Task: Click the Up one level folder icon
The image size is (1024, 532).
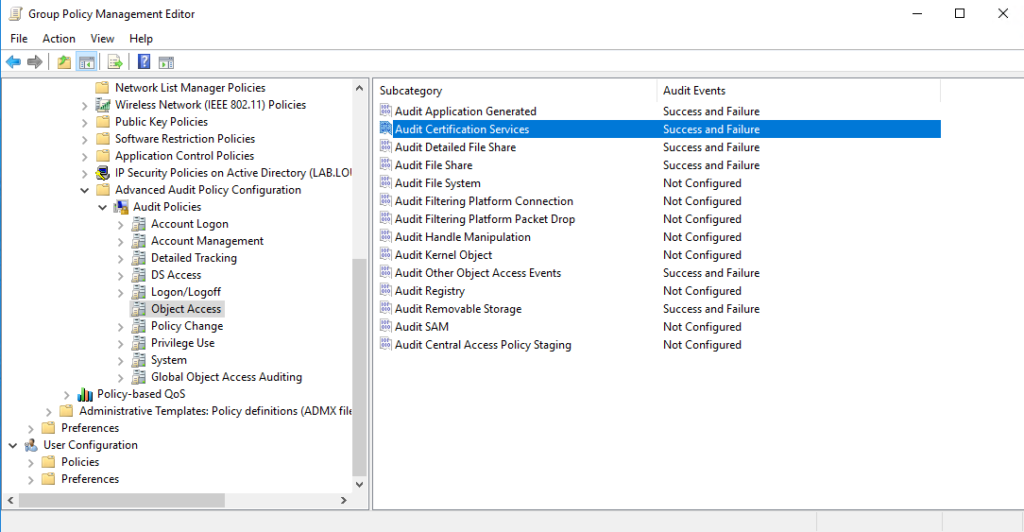Action: (64, 62)
